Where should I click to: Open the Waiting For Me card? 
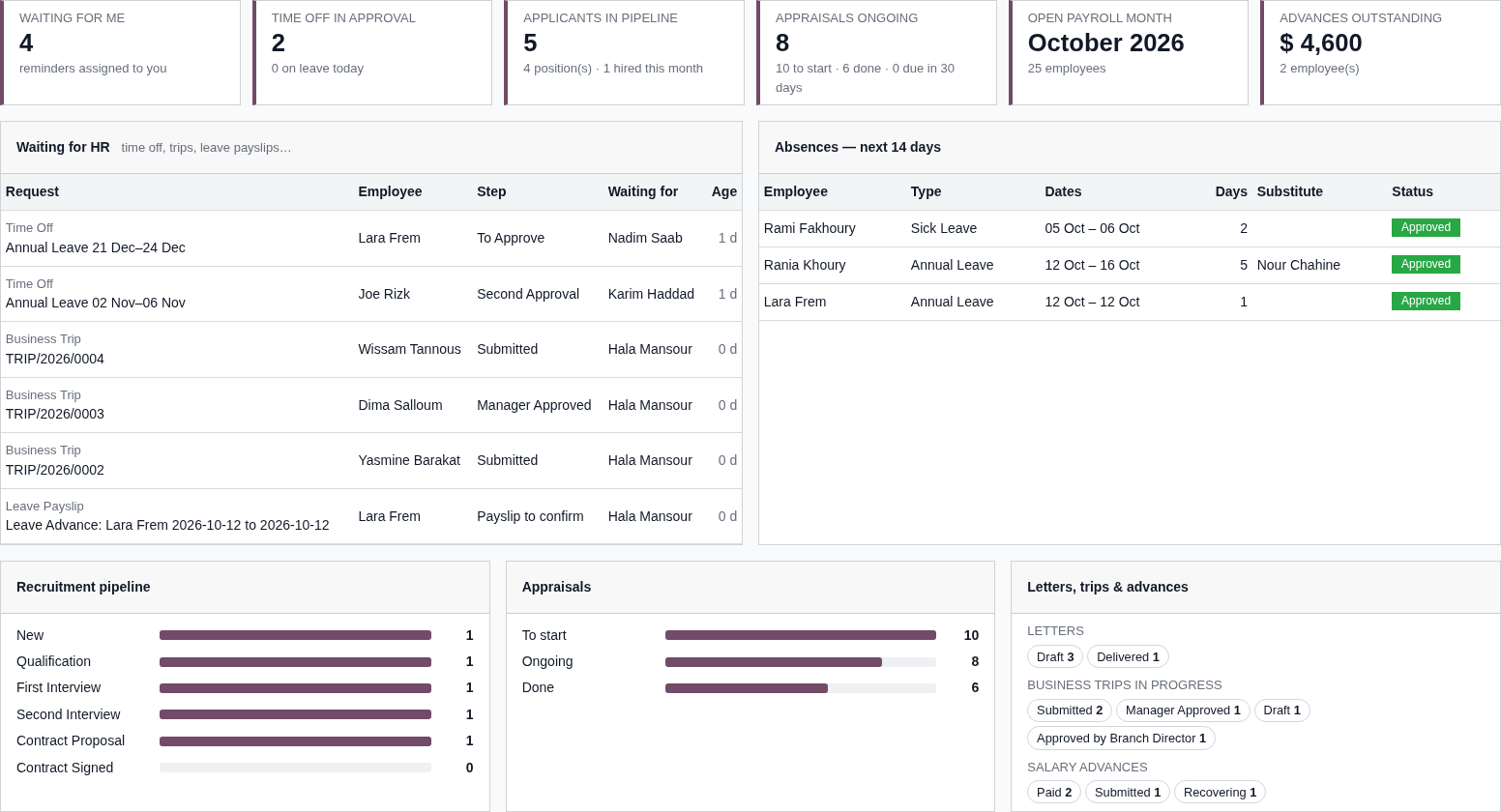tap(120, 52)
